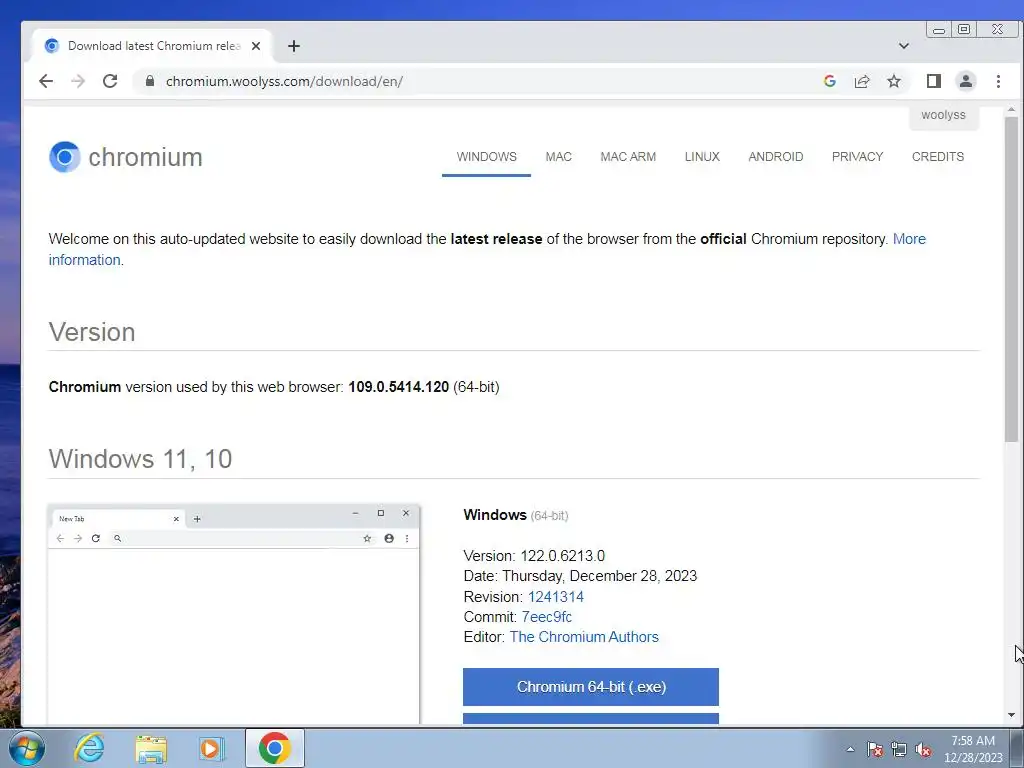Click the Version section heading
The height and width of the screenshot is (768, 1024).
(x=92, y=332)
